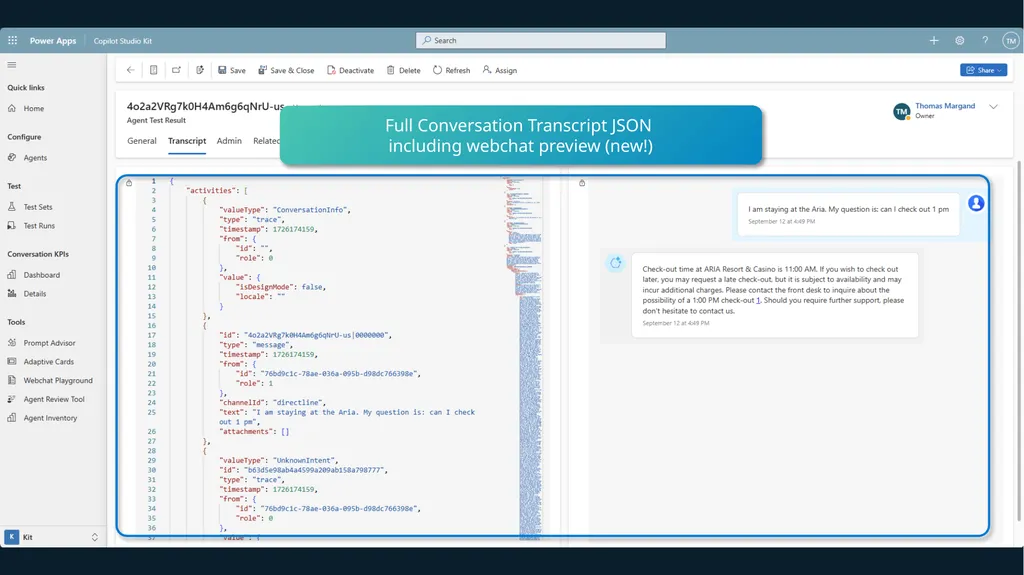The image size is (1024, 575).
Task: Click the "directline" channelId value
Action: [x=297, y=402]
